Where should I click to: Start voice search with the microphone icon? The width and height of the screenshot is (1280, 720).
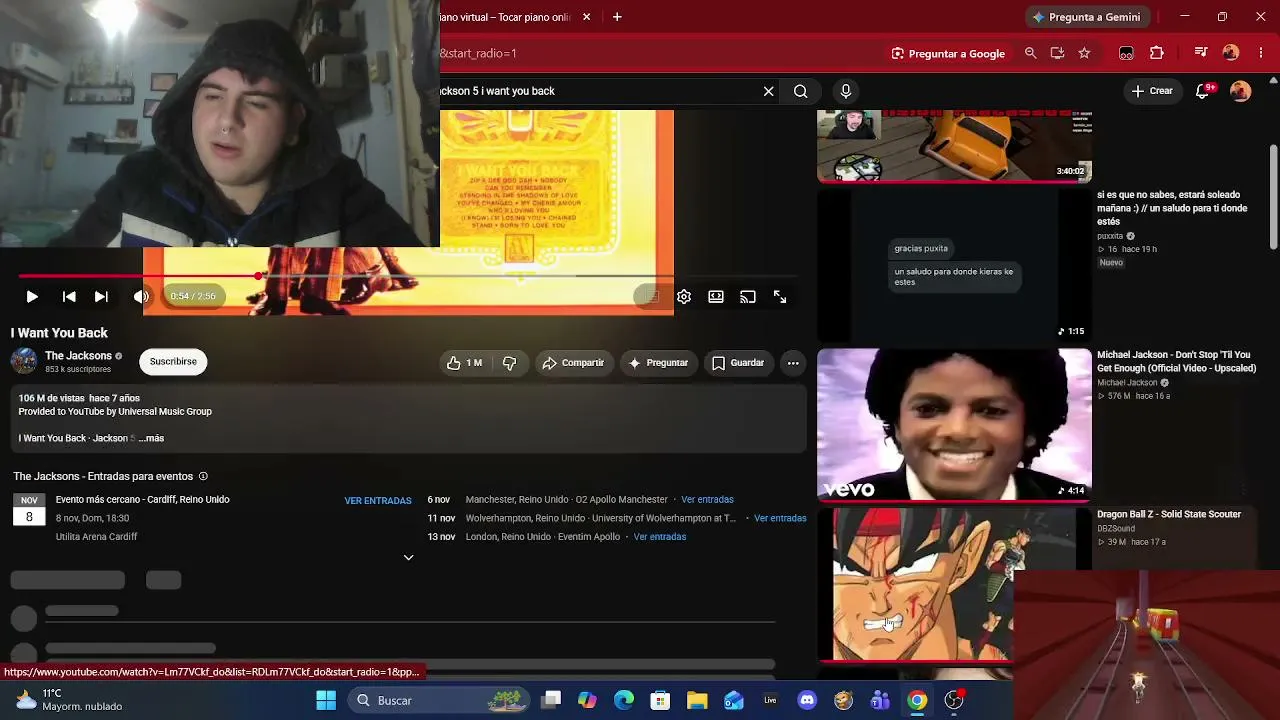pyautogui.click(x=846, y=91)
